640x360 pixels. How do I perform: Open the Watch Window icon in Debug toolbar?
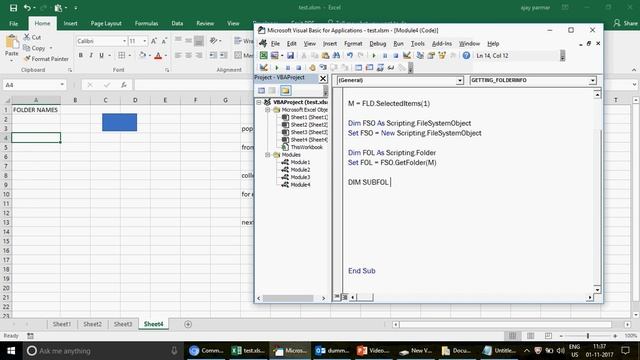coord(380,68)
